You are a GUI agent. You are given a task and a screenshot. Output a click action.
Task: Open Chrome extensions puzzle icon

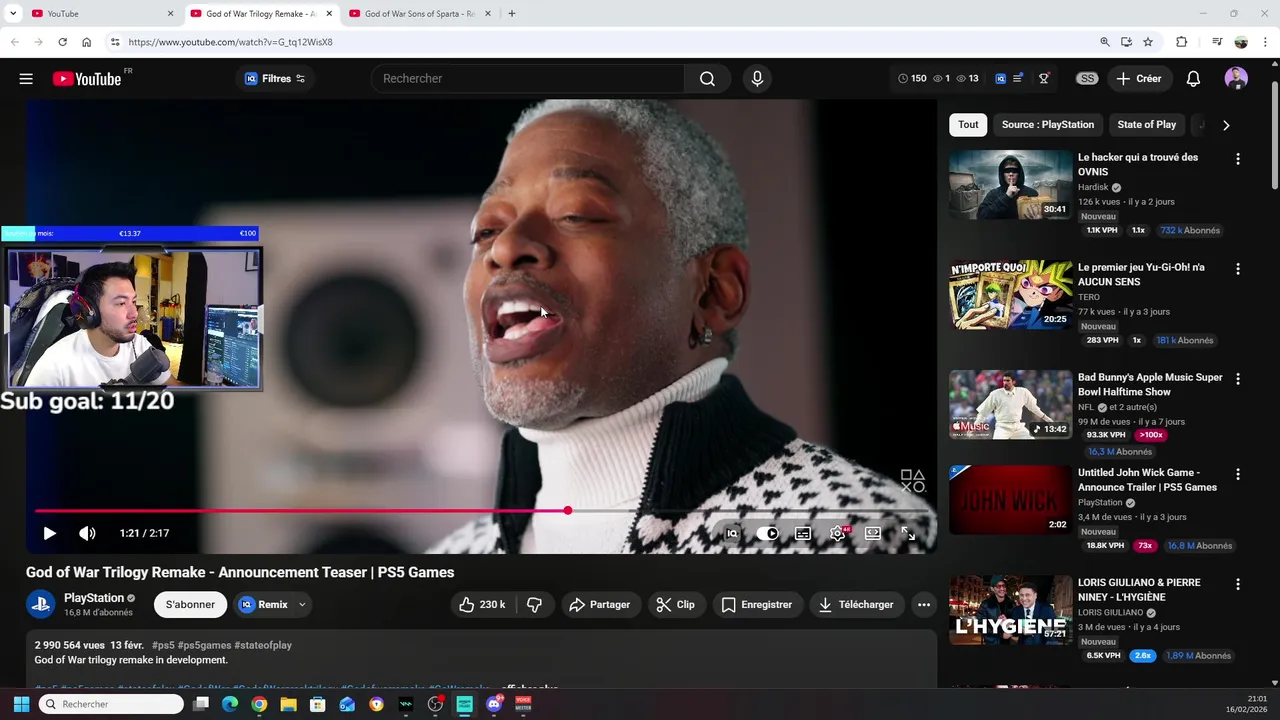1181,42
